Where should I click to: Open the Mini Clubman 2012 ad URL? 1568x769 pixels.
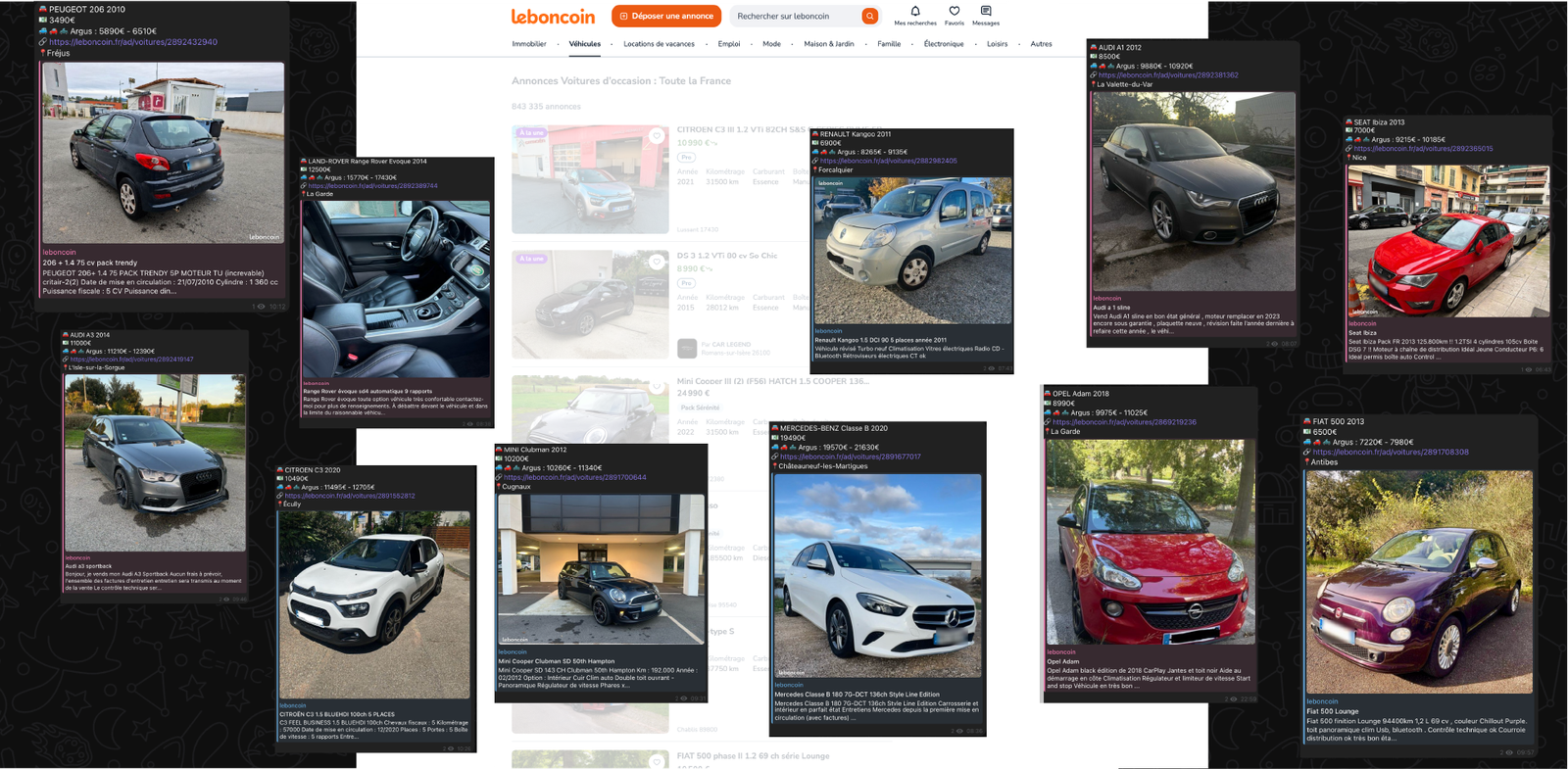(x=575, y=477)
